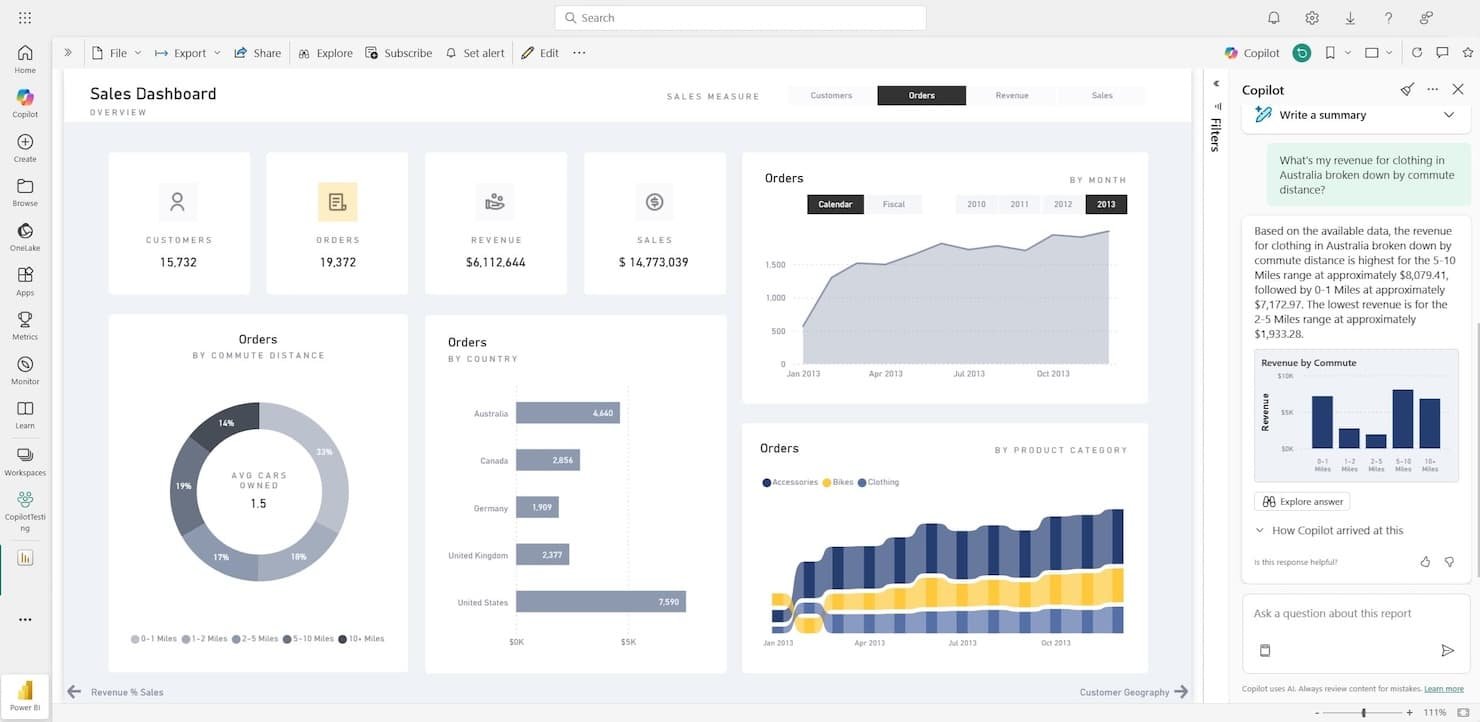This screenshot has width=1480, height=722.
Task: Give a thumbs up on Copilot's response
Action: [1425, 561]
